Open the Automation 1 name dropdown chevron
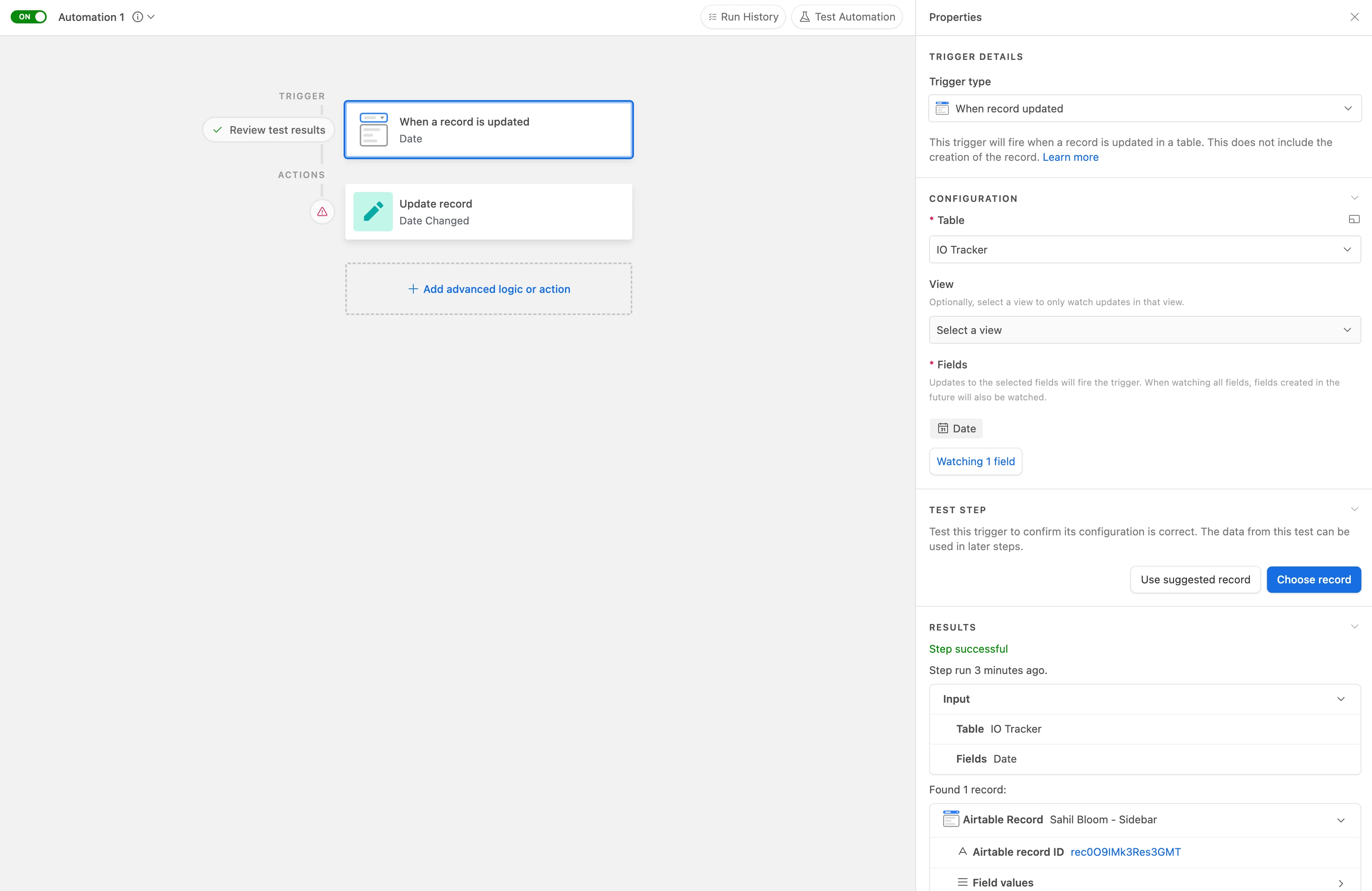The image size is (1372, 891). point(151,17)
